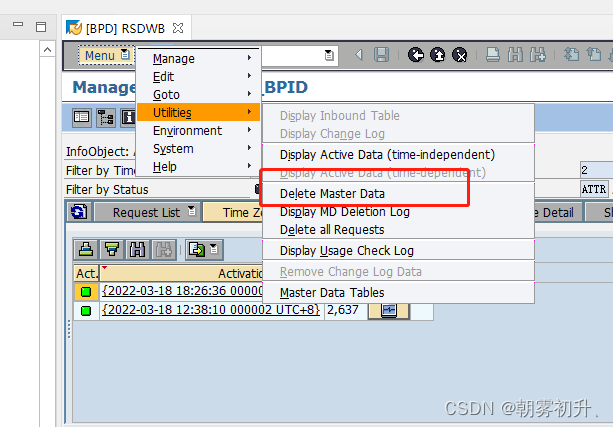Click the ATTR field value
Screen dimensions: 613x427
[594, 189]
